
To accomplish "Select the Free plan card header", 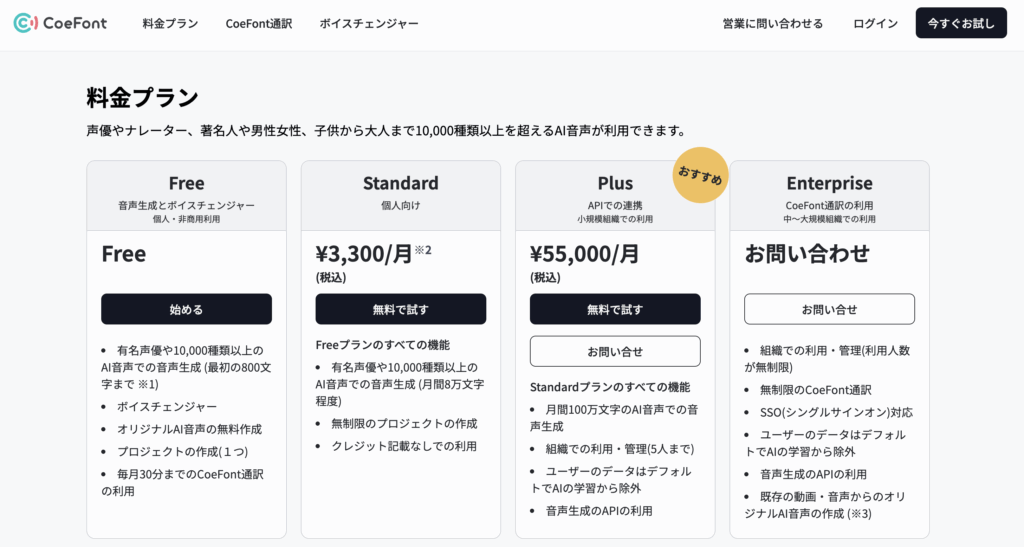I will 186,196.
